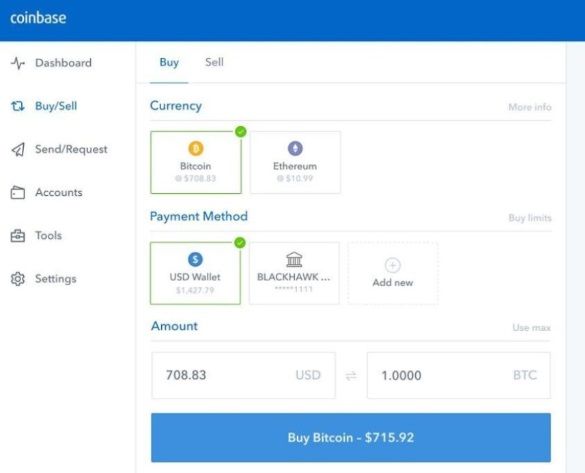Select the Bitcoin currency card
The height and width of the screenshot is (473, 585).
tap(196, 162)
